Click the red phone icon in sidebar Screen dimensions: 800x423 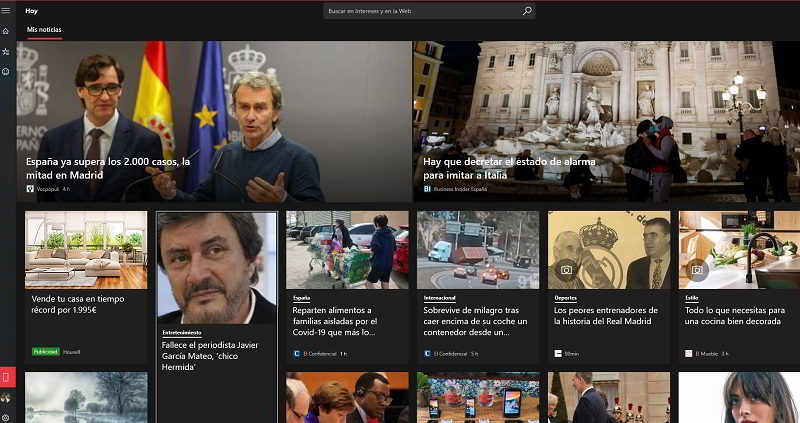pyautogui.click(x=7, y=378)
